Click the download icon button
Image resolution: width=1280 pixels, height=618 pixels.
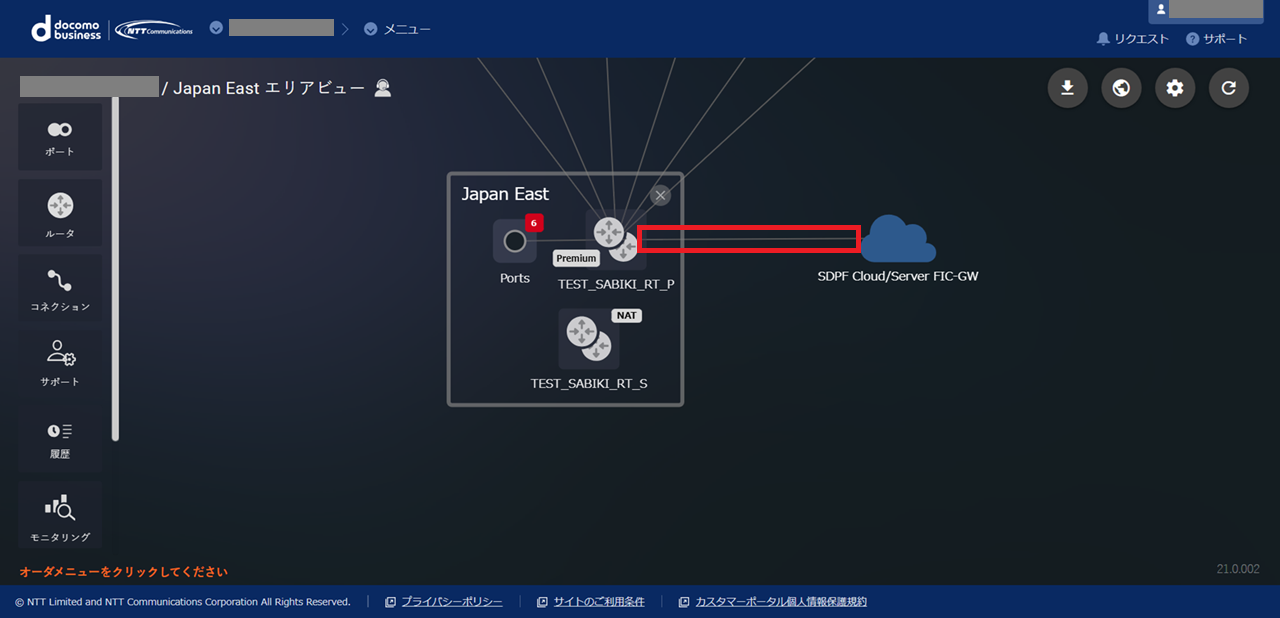(x=1067, y=88)
